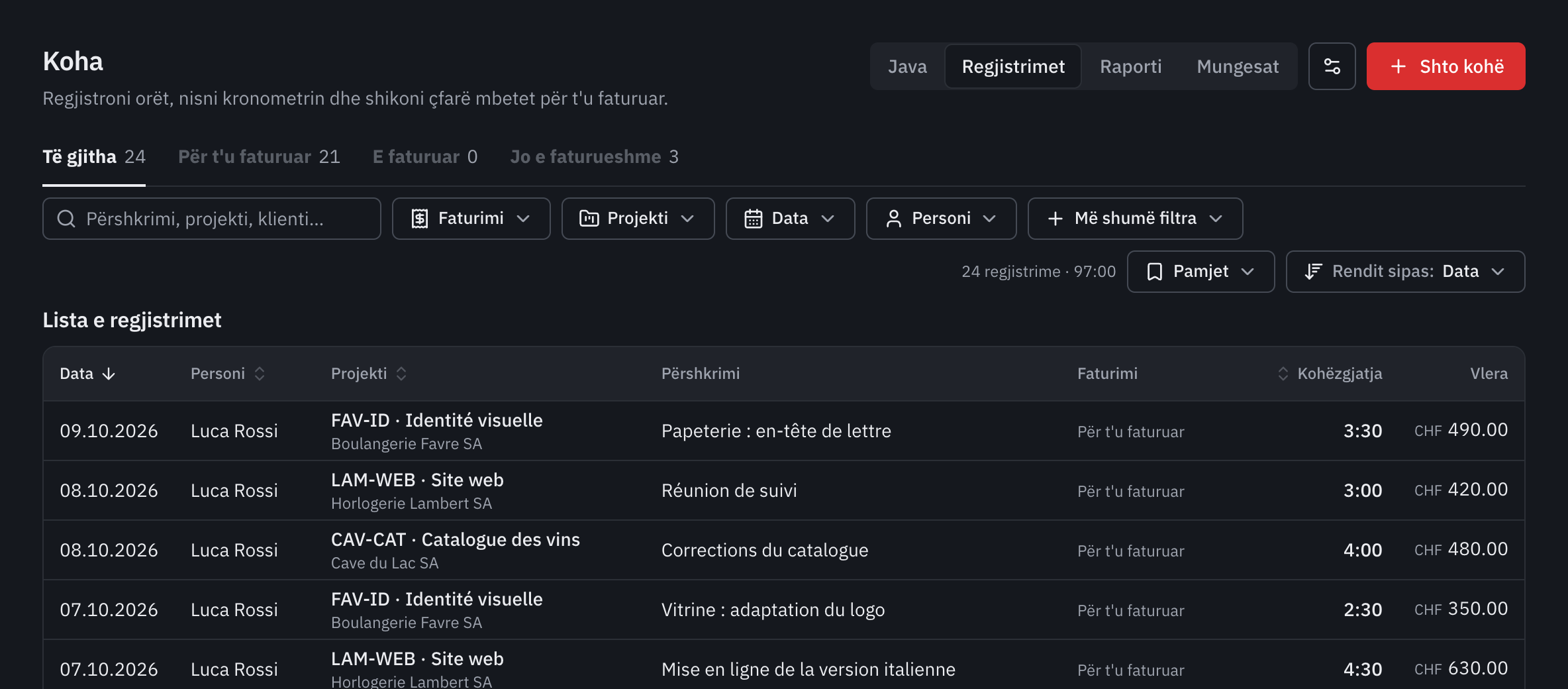Open the Corrections du catalogue entry
This screenshot has width=1568, height=689.
[765, 551]
